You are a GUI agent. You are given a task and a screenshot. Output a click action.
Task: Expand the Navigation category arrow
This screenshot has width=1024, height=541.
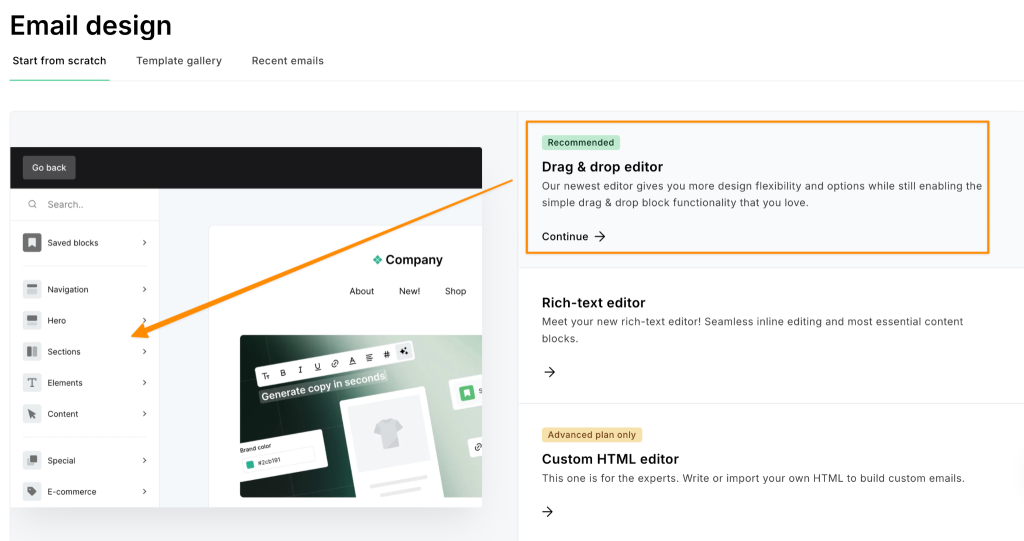144,290
